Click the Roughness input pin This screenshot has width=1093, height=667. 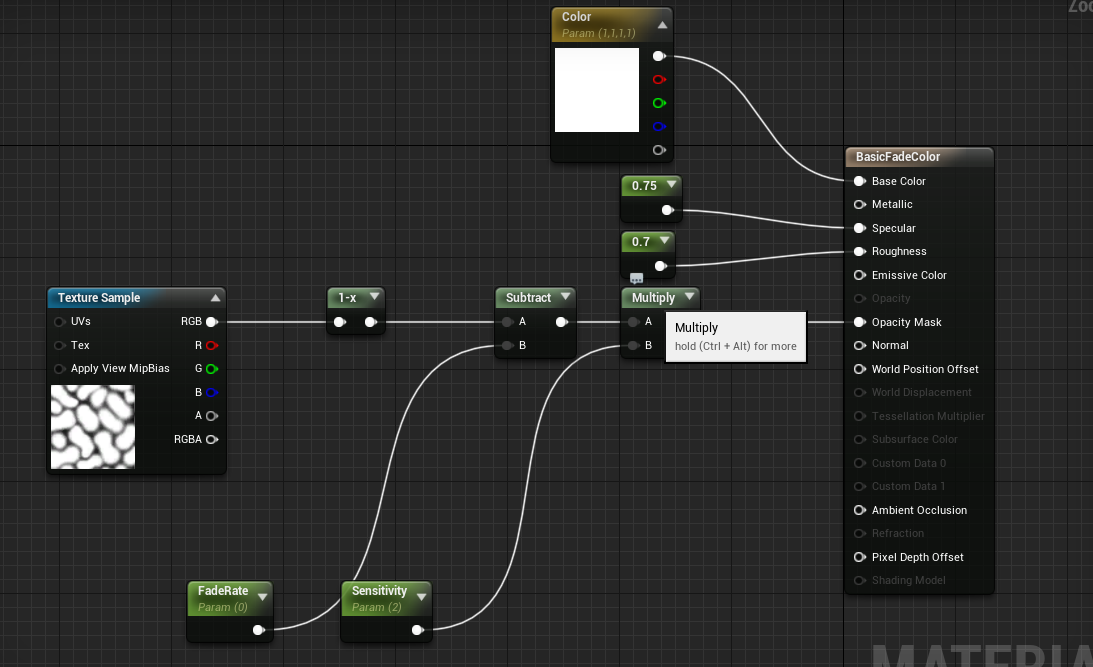coord(859,251)
